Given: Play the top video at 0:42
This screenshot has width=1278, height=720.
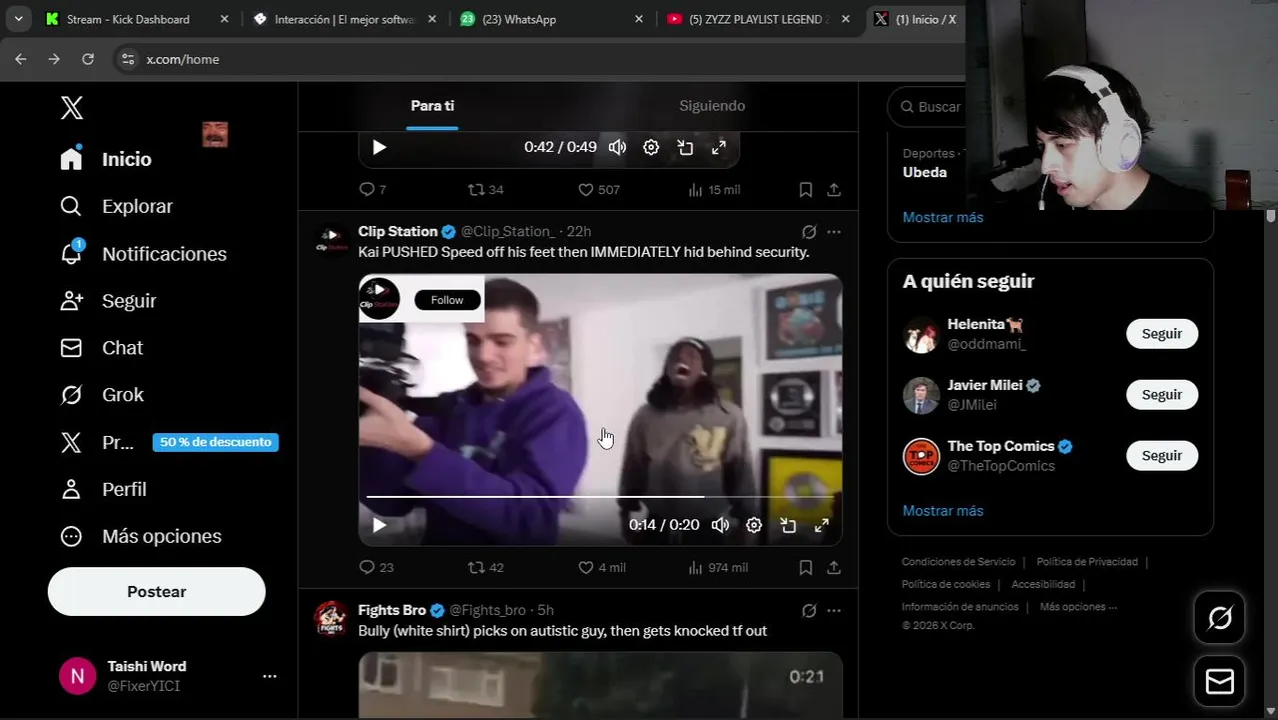Looking at the screenshot, I should coord(379,147).
